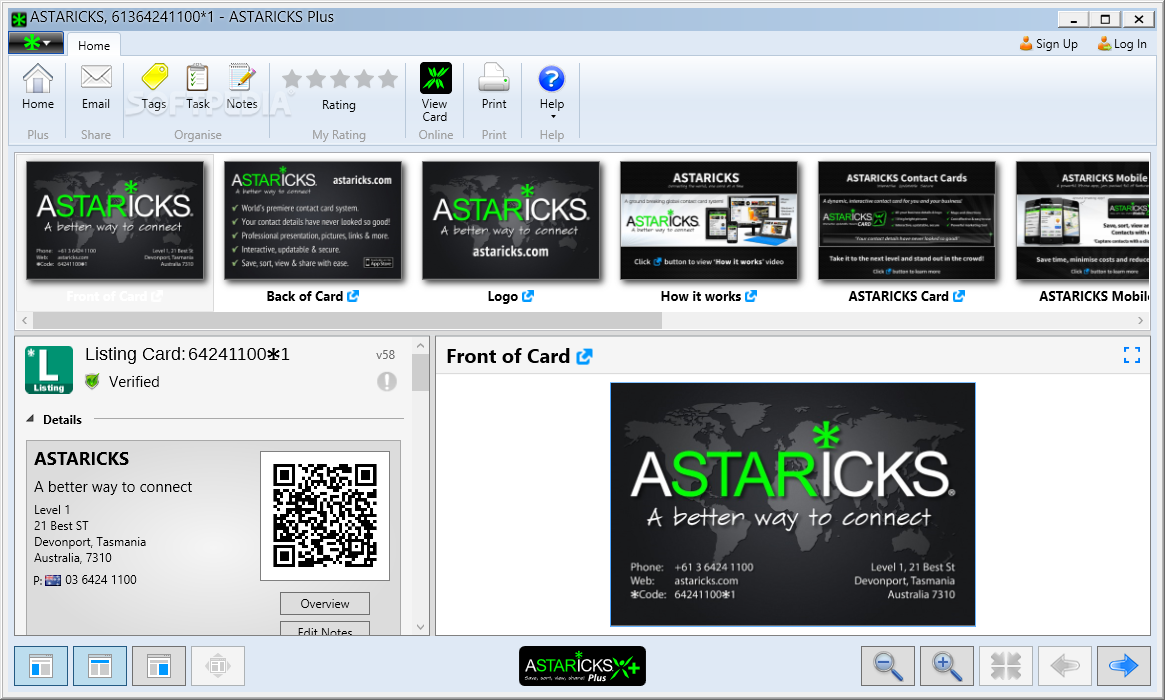Select the How it works thumbnail
This screenshot has width=1165, height=700.
[709, 221]
